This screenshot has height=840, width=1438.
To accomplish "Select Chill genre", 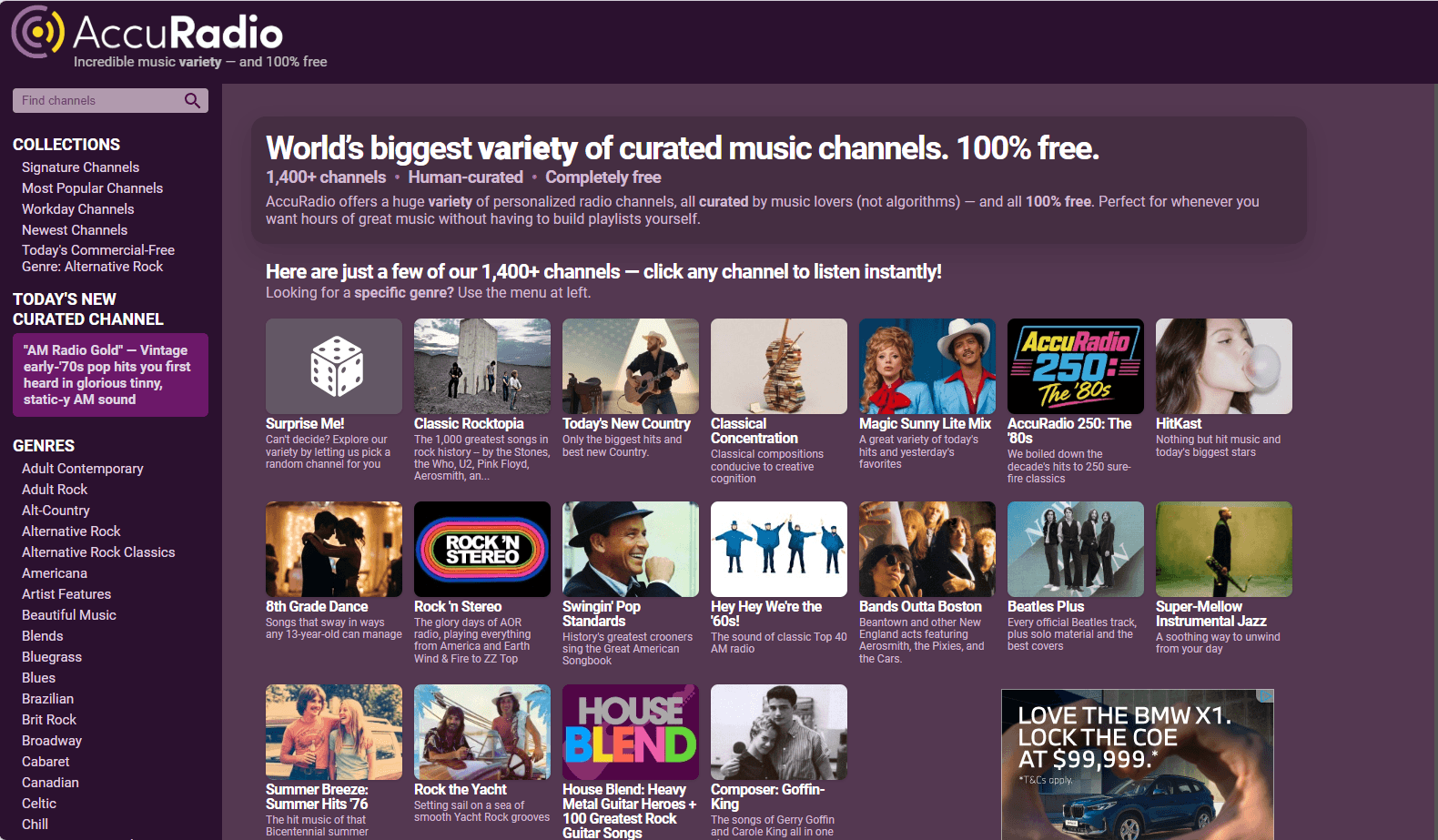I will (35, 825).
